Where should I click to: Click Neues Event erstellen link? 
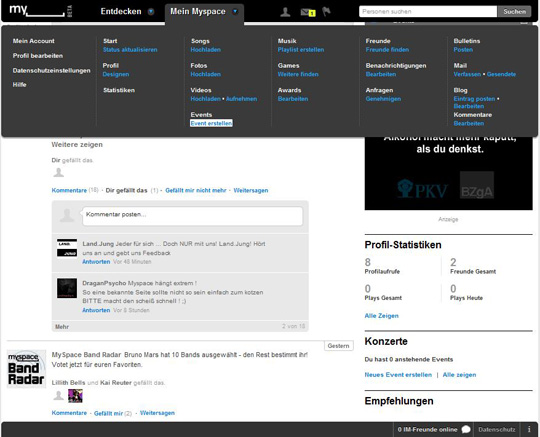click(x=398, y=375)
